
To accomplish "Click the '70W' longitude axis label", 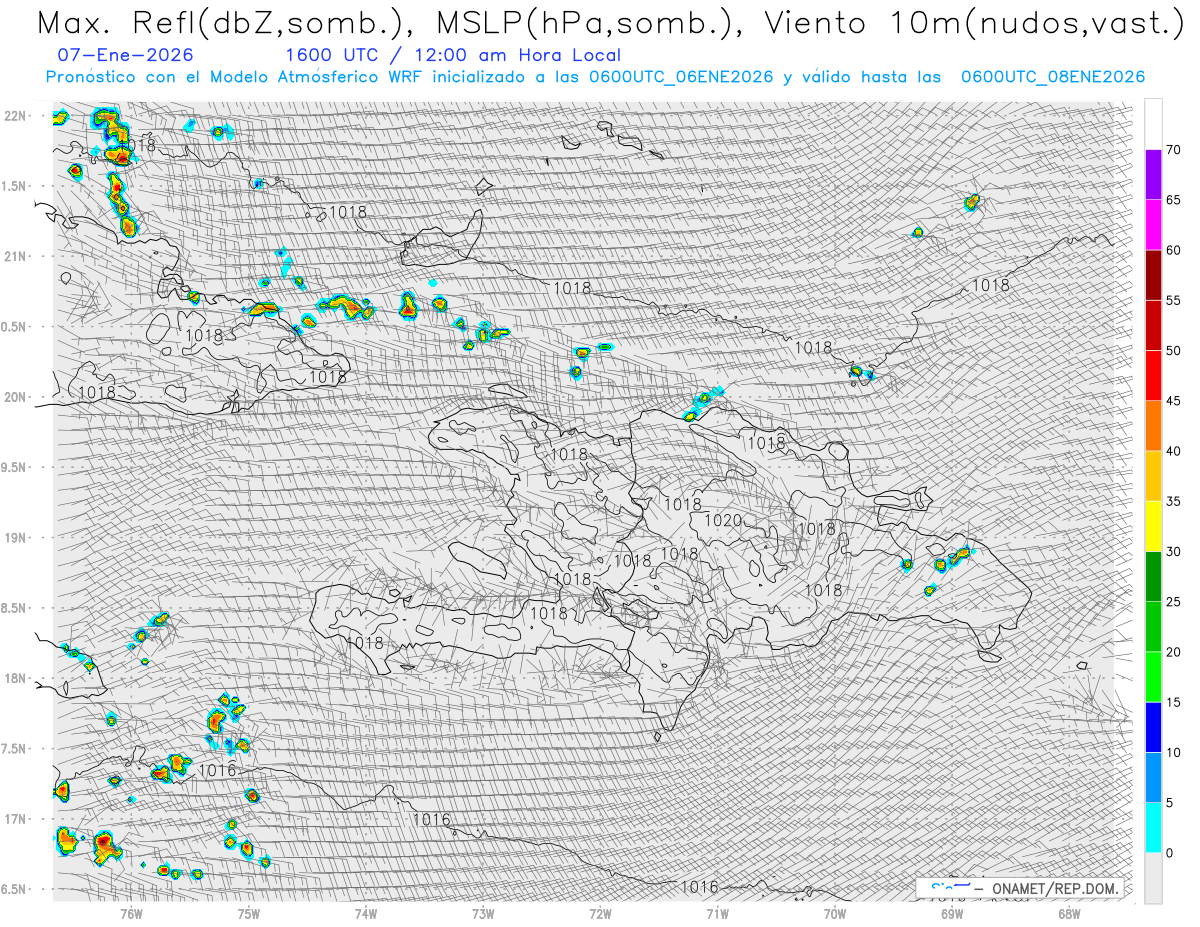I will click(835, 913).
